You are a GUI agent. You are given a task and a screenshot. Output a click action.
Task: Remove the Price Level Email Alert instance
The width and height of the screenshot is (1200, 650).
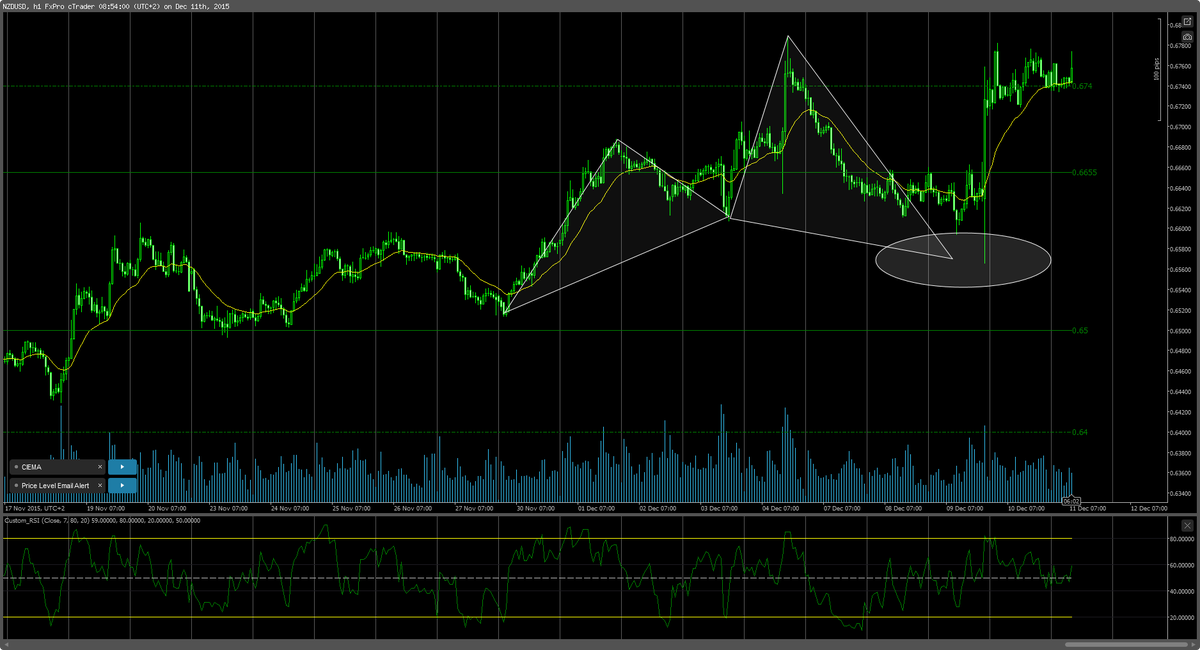[x=100, y=485]
